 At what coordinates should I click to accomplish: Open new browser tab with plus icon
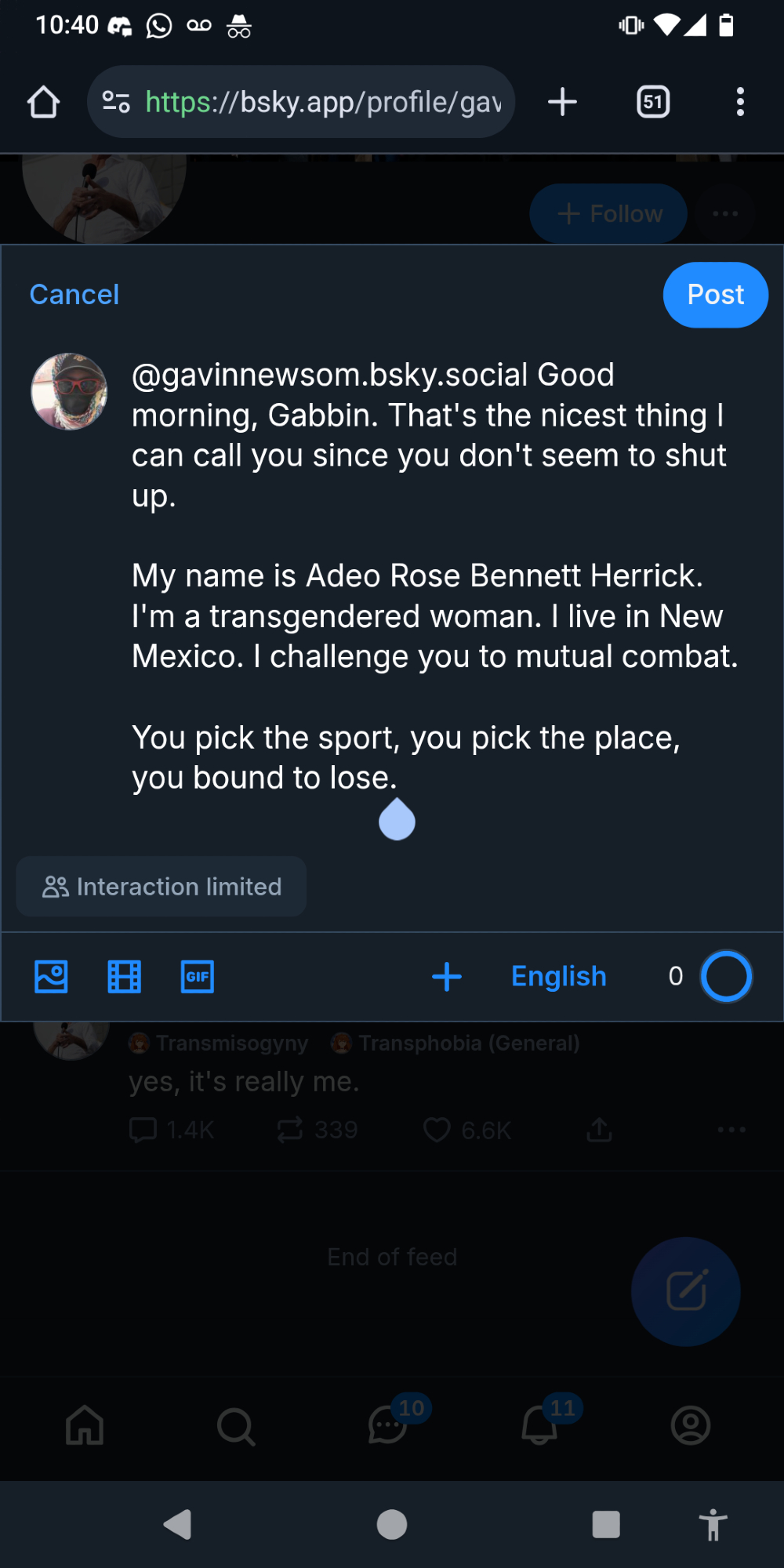pos(562,102)
